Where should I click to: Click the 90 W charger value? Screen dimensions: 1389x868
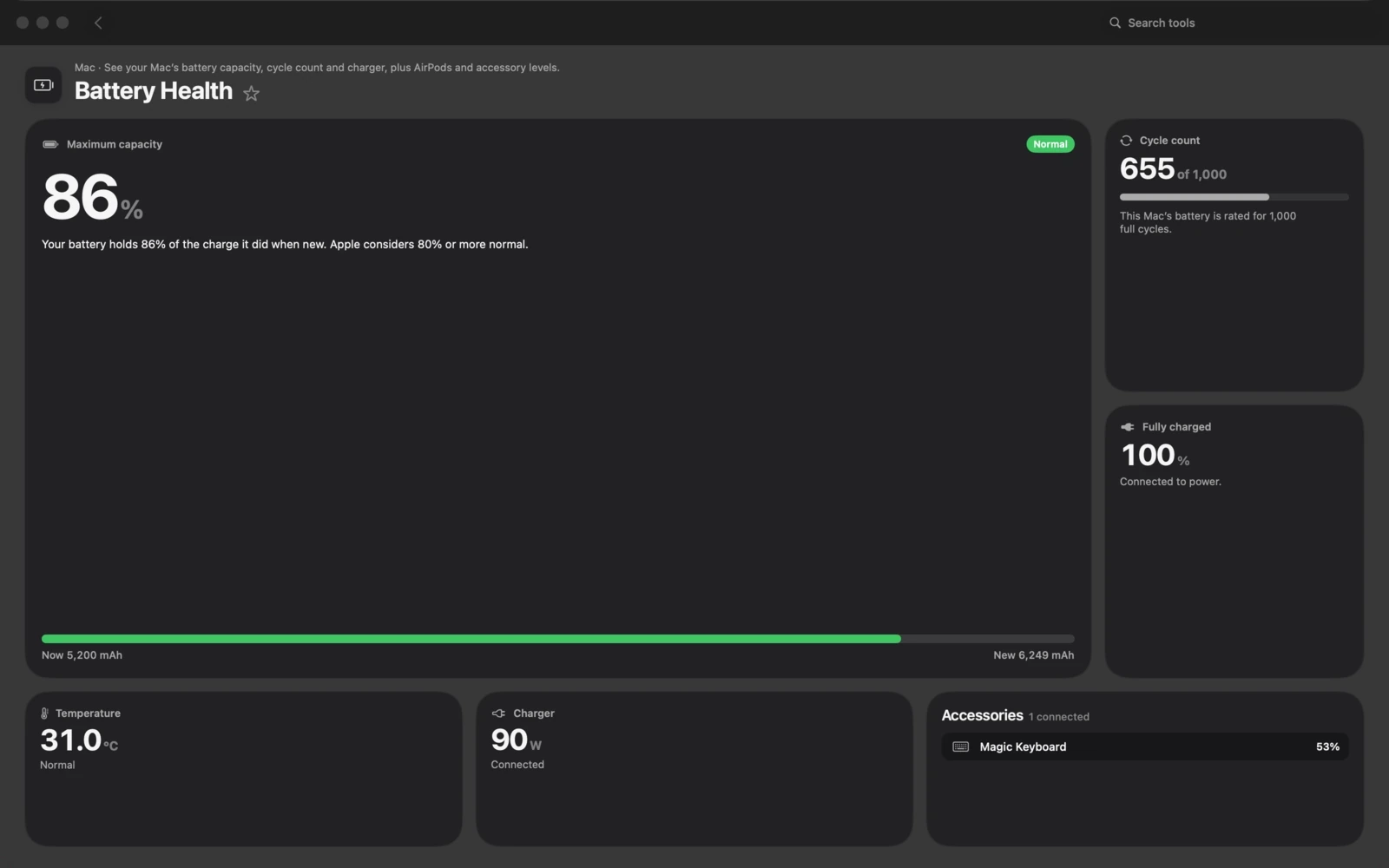click(516, 740)
